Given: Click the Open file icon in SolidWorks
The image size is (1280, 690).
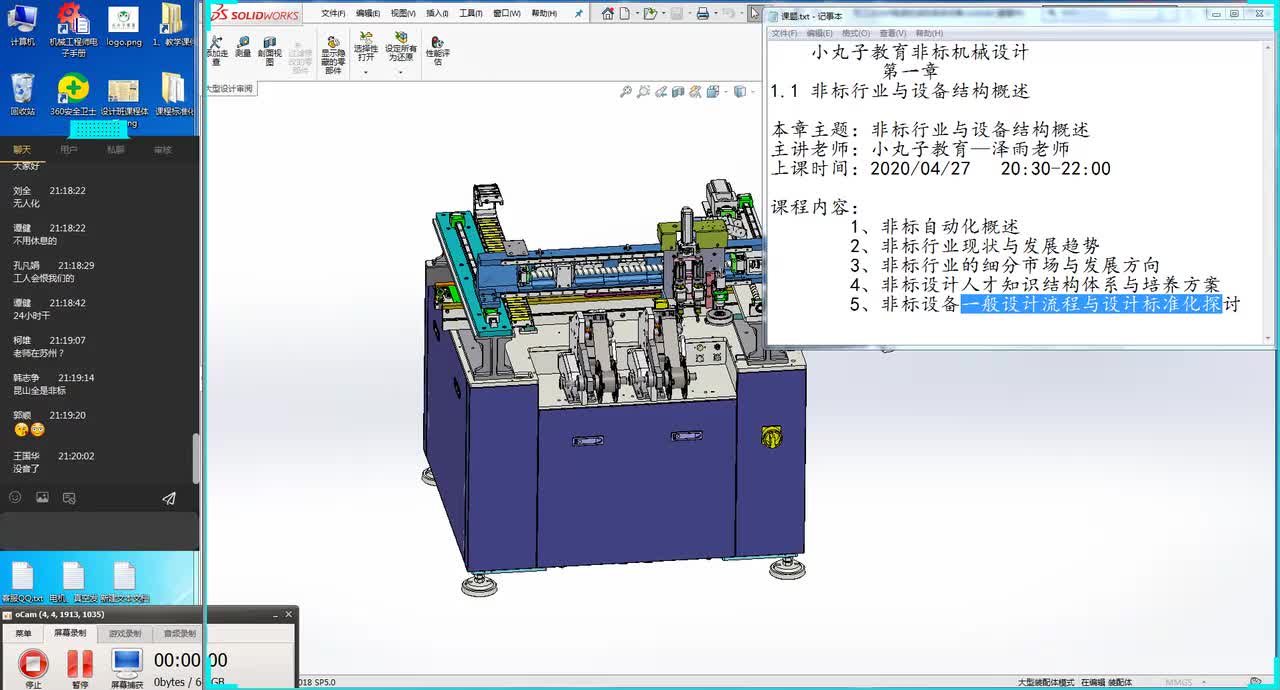Looking at the screenshot, I should coord(650,13).
